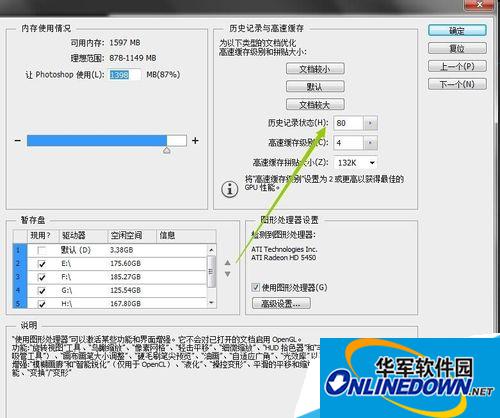Click the GPU info icon
This screenshot has height=418, width=500.
230,190
